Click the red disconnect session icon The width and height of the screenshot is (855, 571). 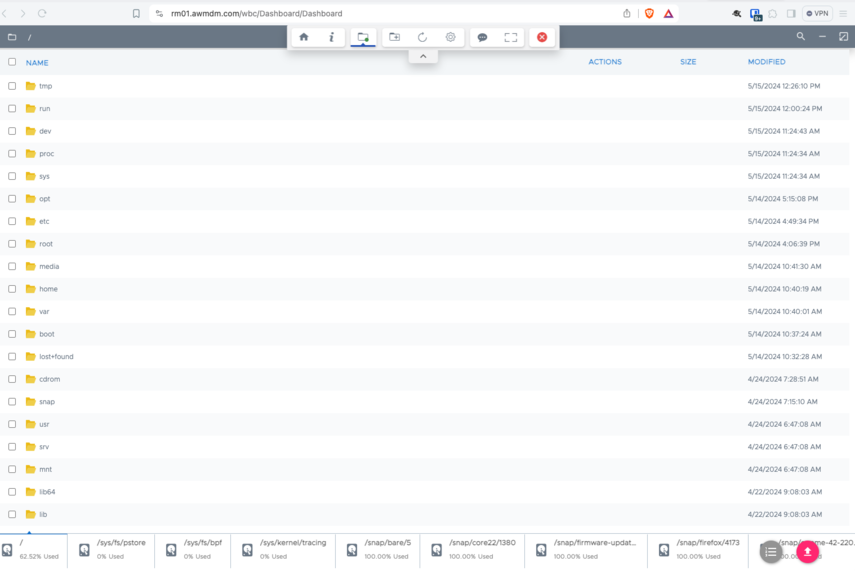[542, 37]
